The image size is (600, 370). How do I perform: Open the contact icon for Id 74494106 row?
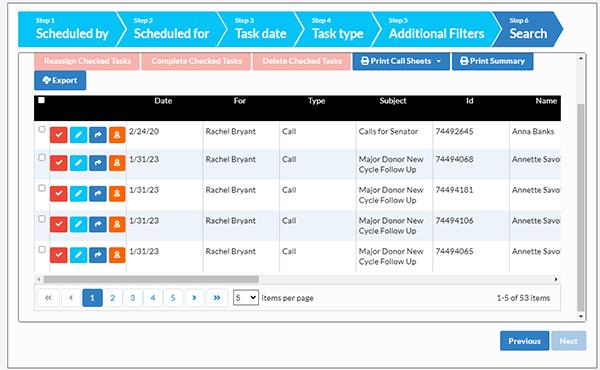click(x=117, y=224)
